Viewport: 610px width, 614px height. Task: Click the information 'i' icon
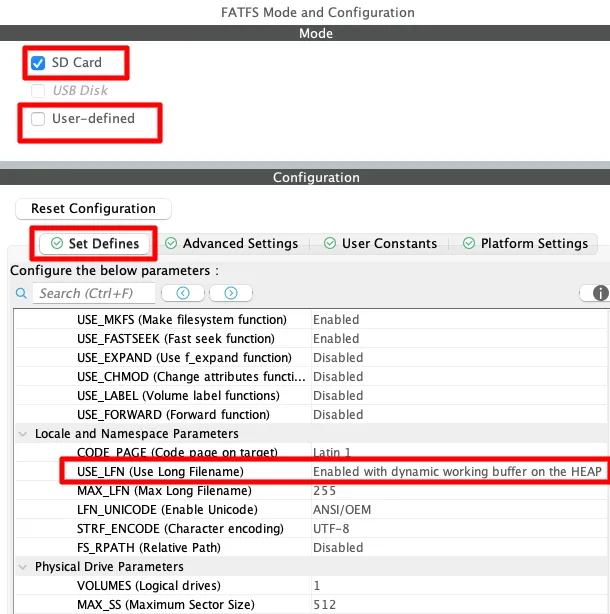click(600, 293)
